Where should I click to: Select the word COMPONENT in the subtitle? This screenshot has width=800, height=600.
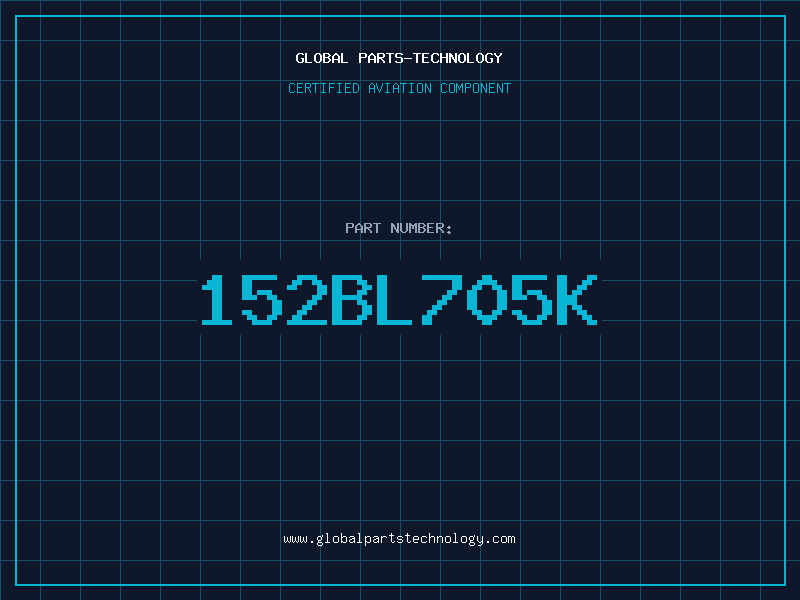tap(475, 88)
